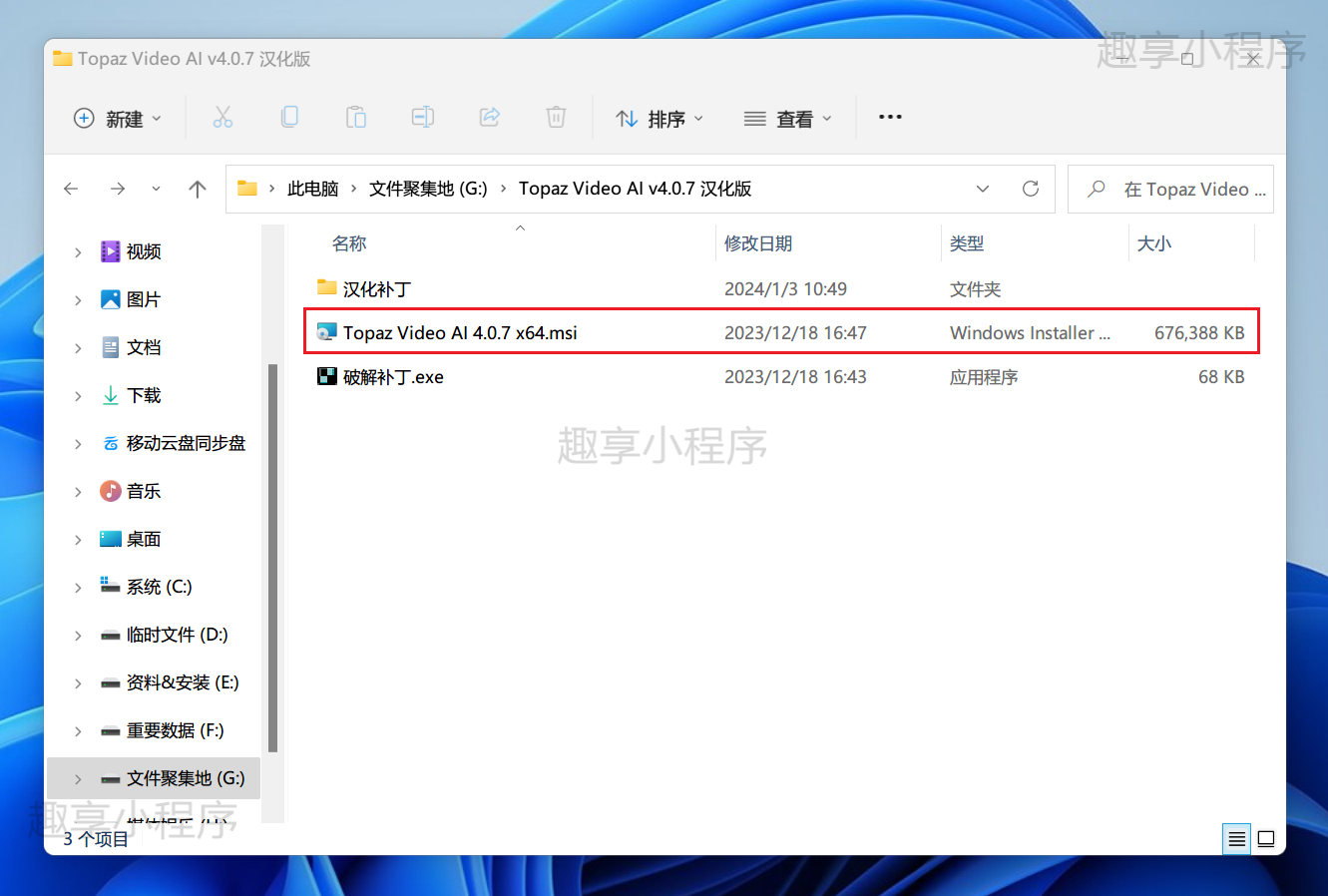This screenshot has width=1328, height=896.
Task: Expand the 文档 tree node
Action: (78, 348)
